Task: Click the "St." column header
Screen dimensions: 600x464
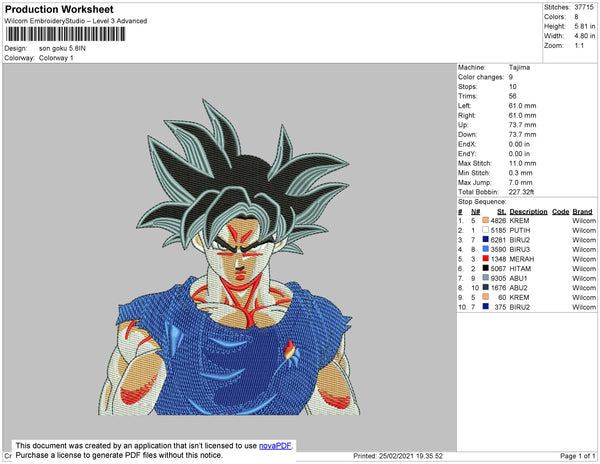Action: 501,212
